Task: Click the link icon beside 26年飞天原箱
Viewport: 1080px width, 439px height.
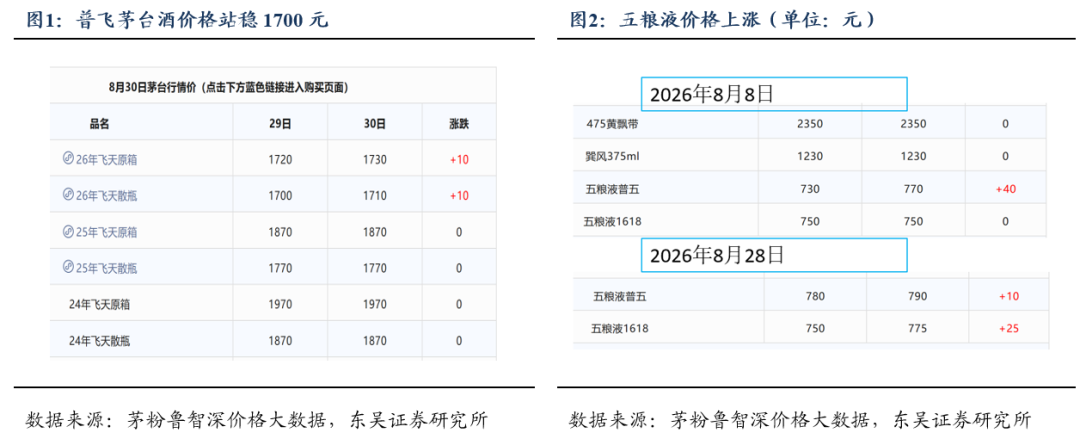Action: pyautogui.click(x=68, y=159)
